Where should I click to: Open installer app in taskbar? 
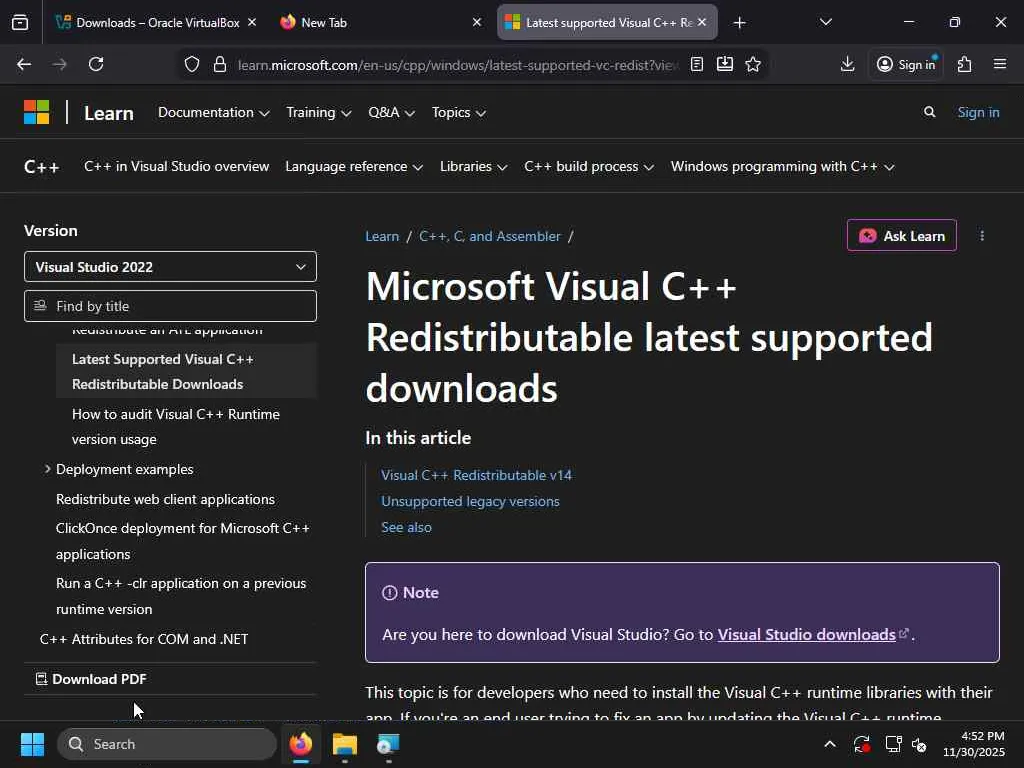[x=388, y=744]
